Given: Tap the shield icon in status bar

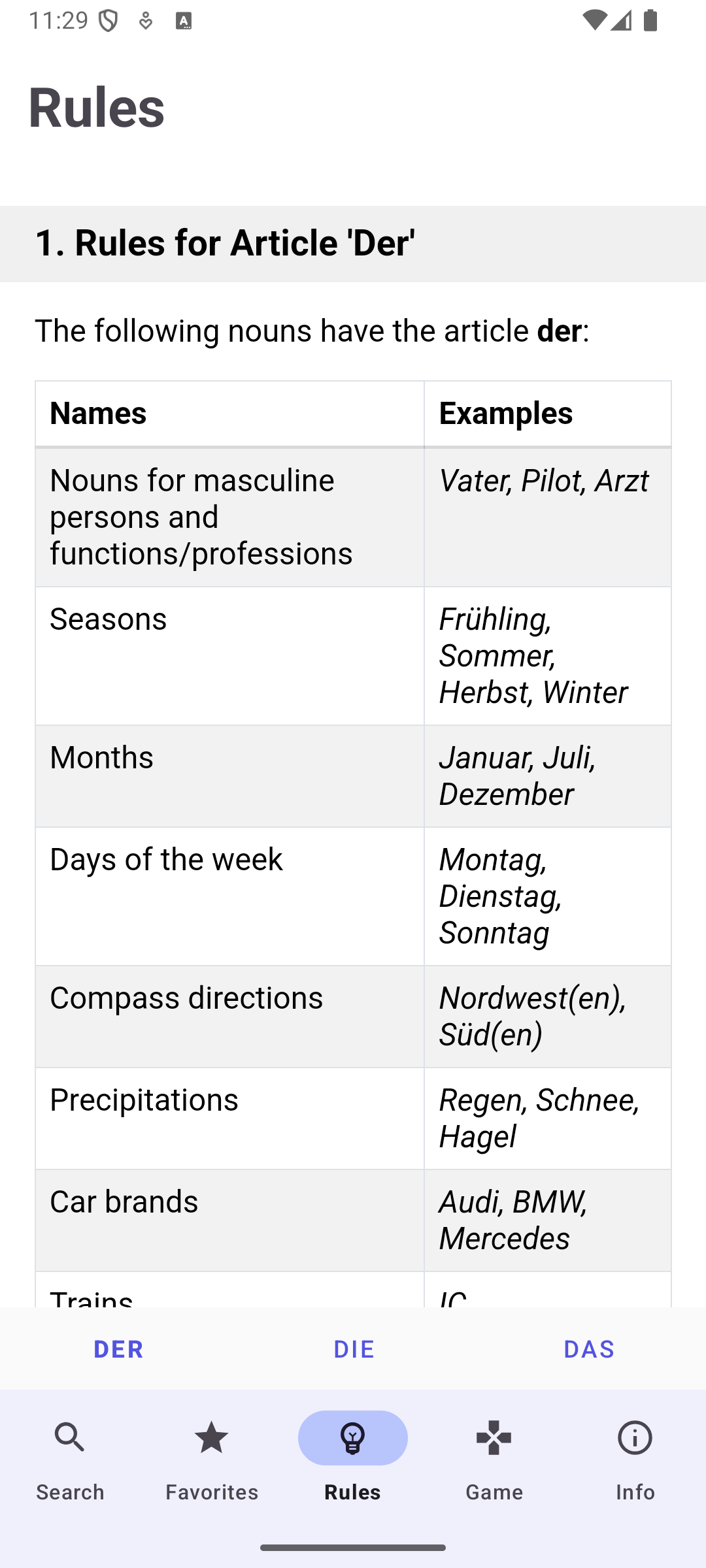Looking at the screenshot, I should tap(109, 21).
